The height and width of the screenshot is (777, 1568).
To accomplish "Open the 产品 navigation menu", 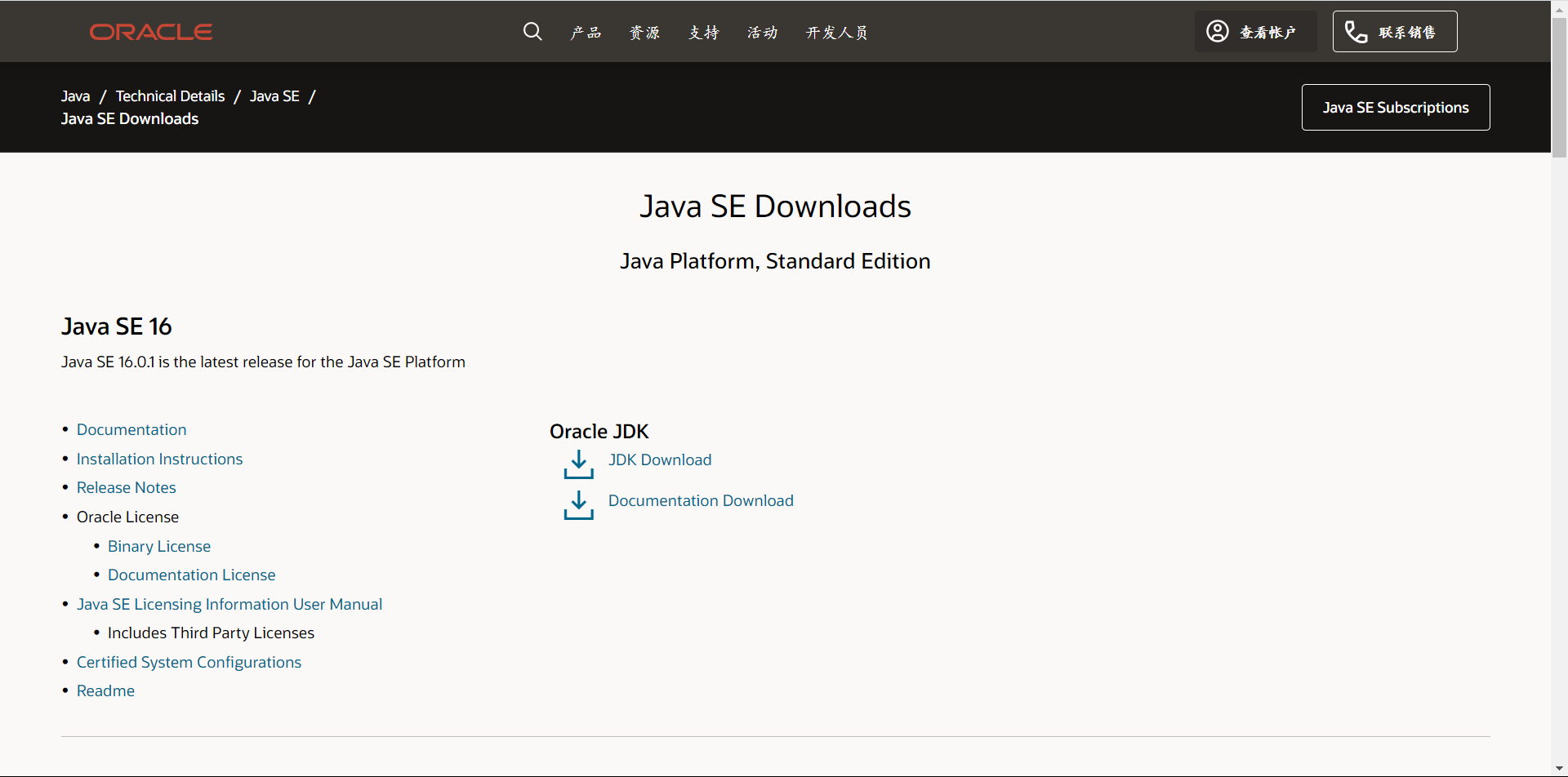I will click(x=586, y=33).
